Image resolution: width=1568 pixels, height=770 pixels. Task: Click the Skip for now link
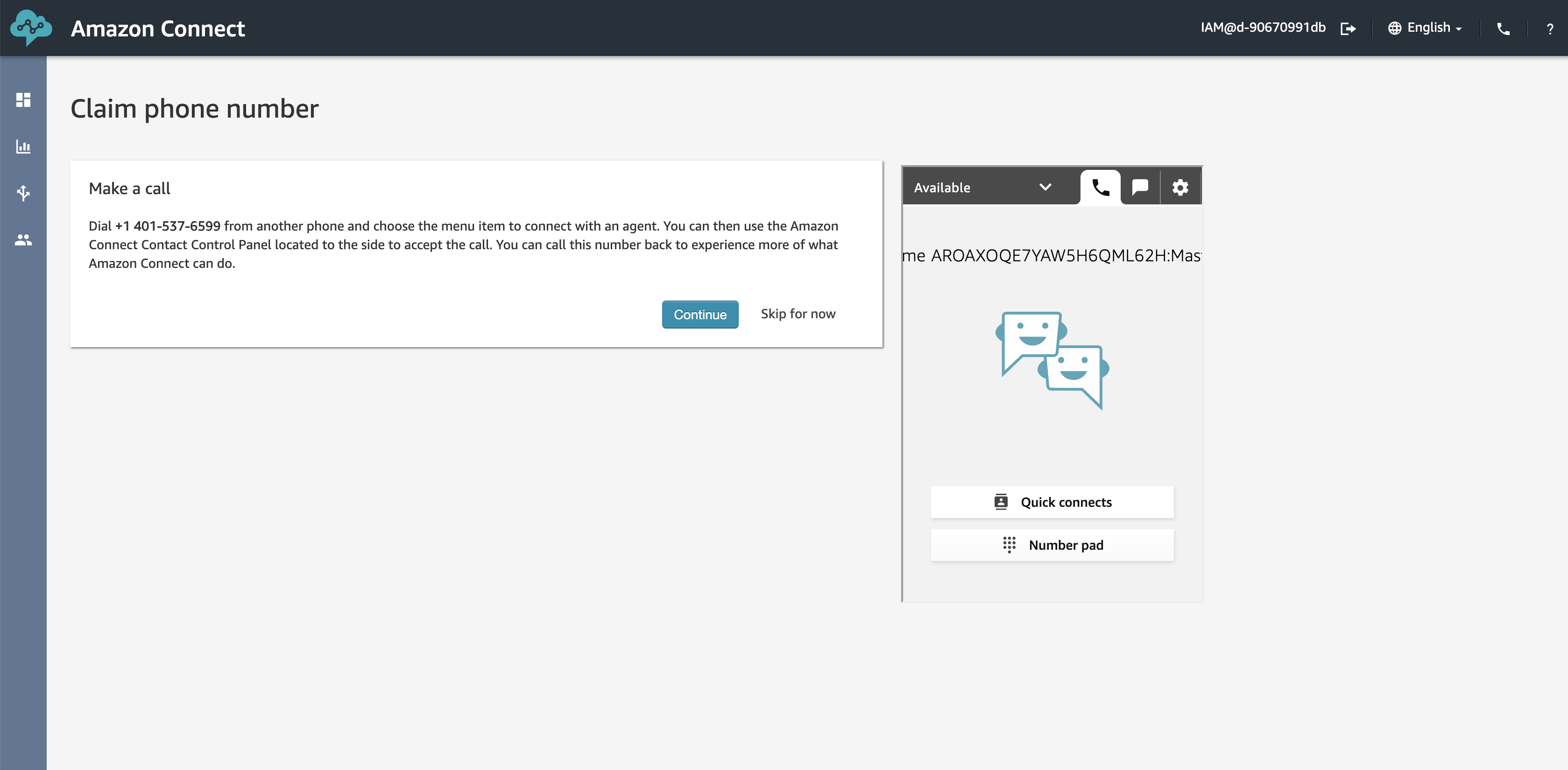(798, 314)
